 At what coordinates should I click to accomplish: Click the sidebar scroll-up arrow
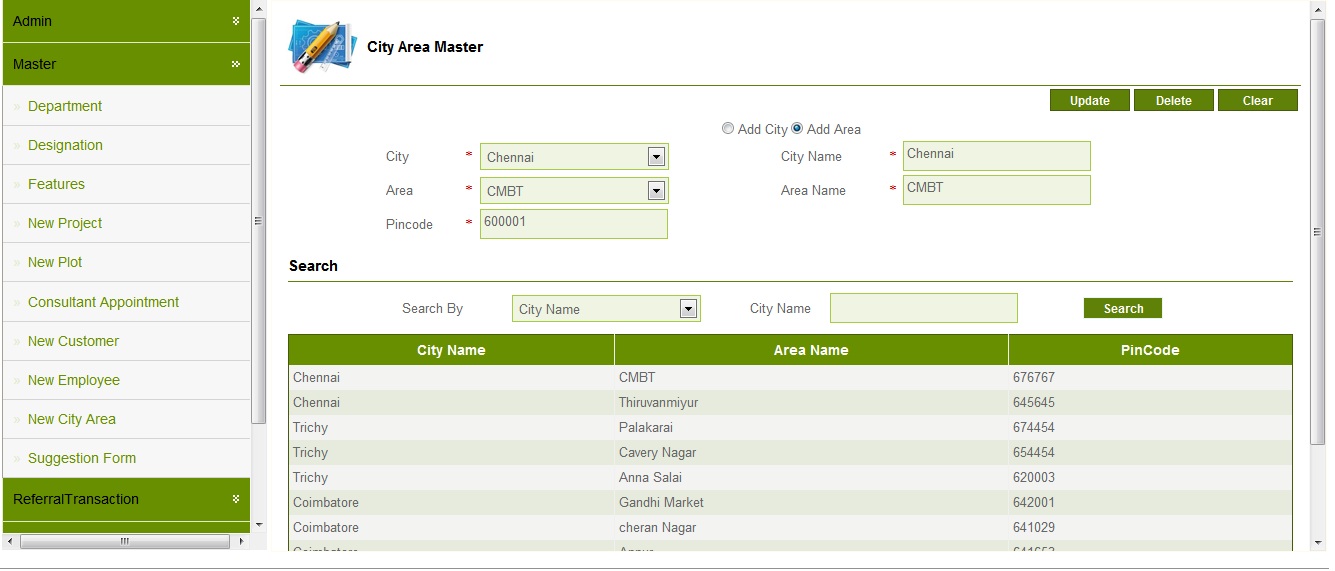coord(259,9)
